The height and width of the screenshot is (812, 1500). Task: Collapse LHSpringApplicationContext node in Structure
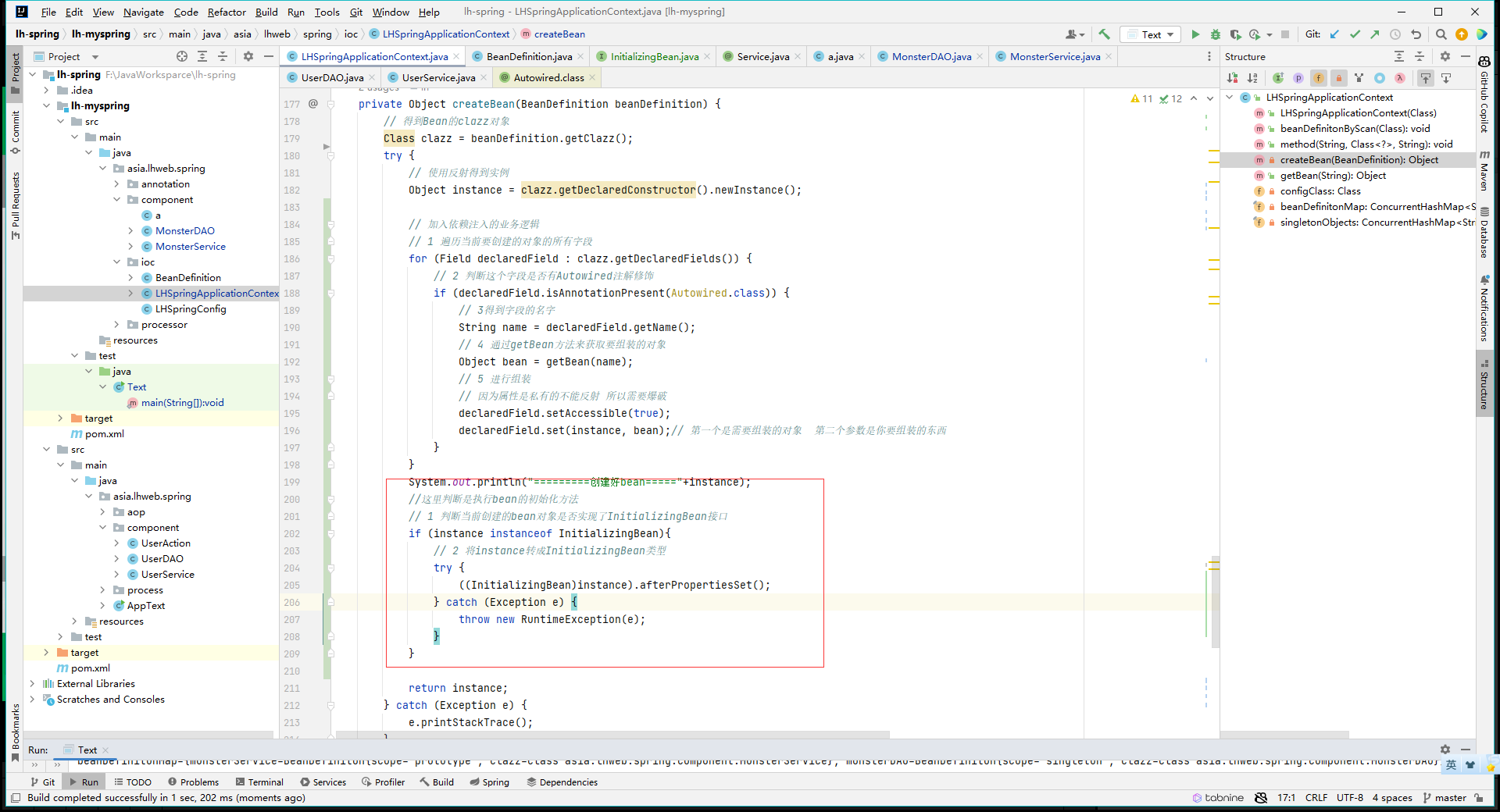tap(1230, 98)
